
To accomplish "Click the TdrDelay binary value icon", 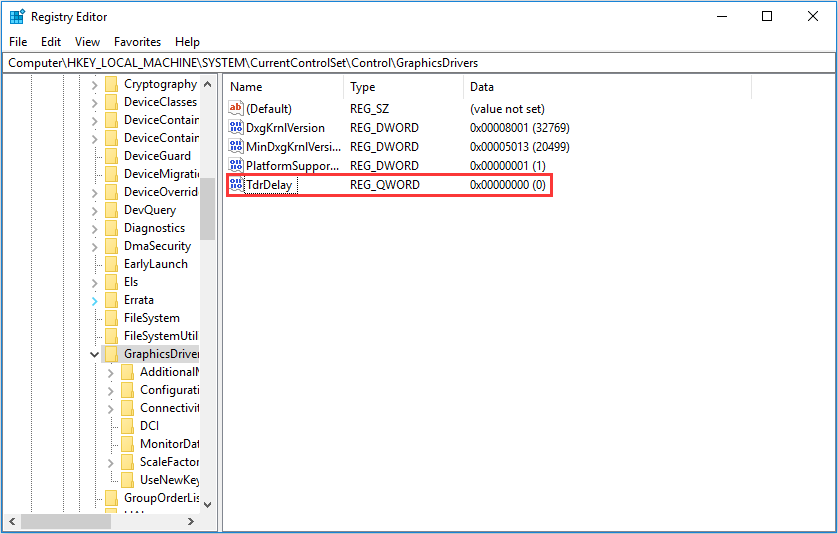I will 236,185.
